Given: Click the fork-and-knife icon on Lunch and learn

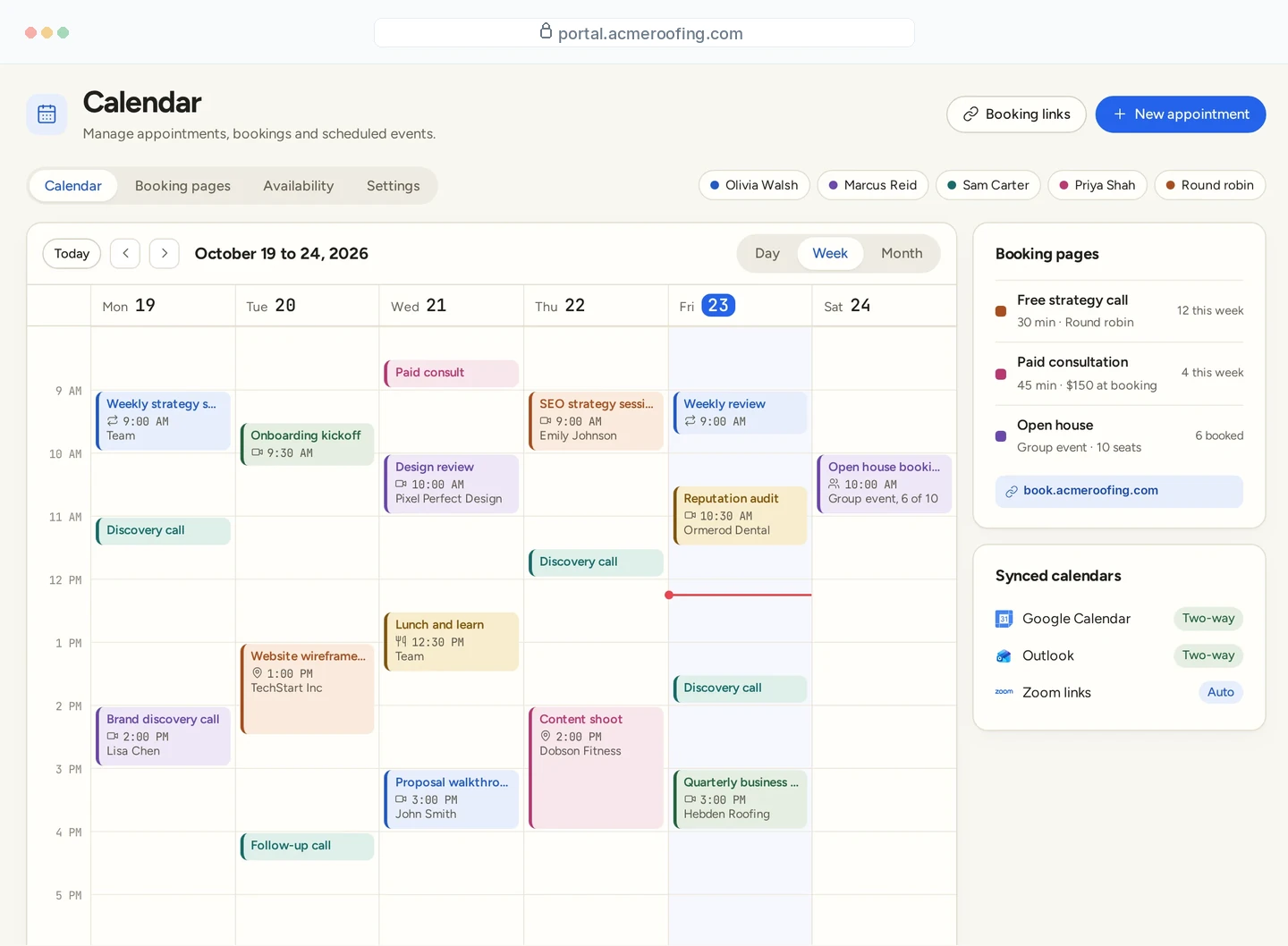Looking at the screenshot, I should [x=402, y=642].
